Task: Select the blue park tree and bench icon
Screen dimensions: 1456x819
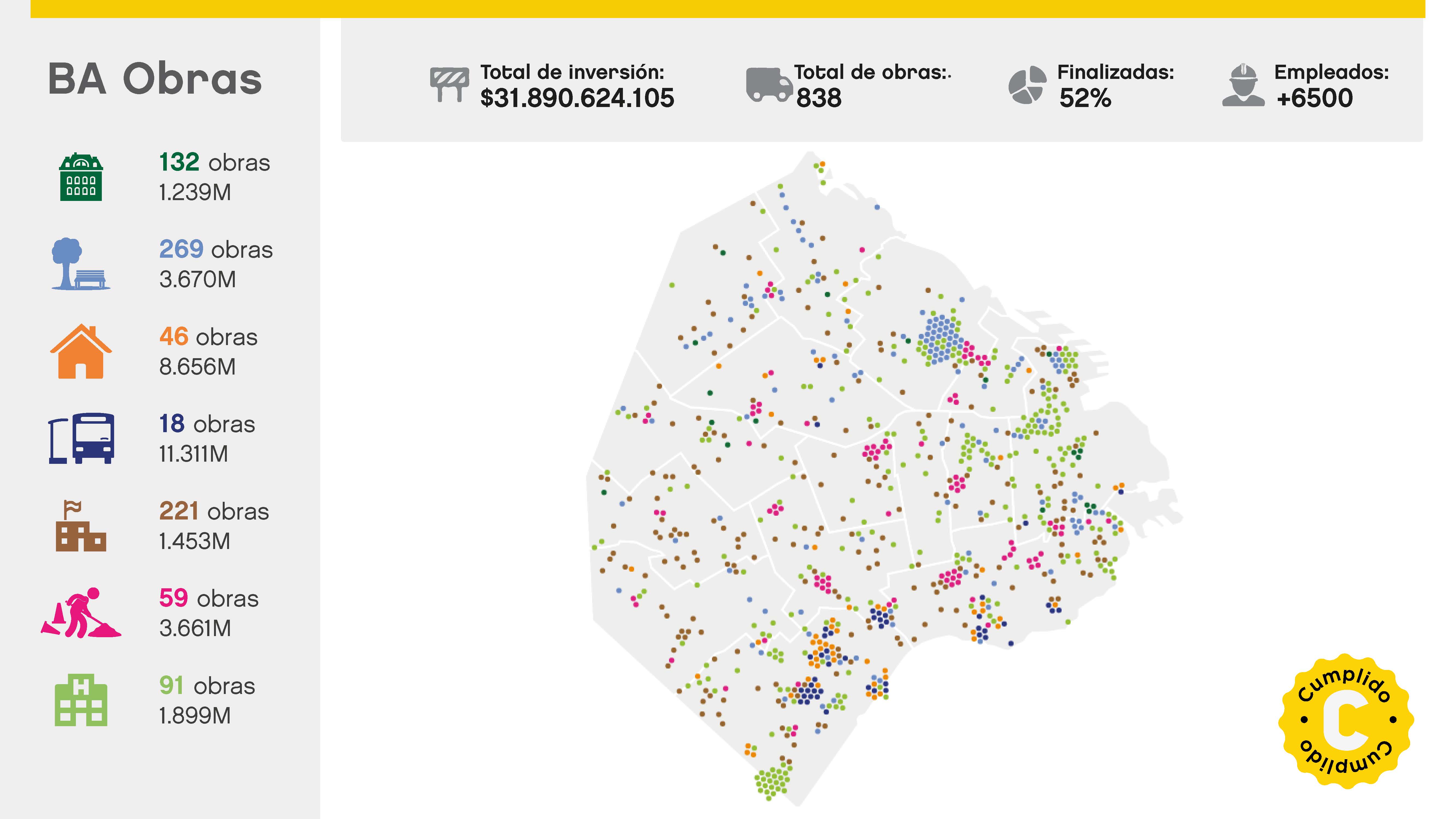Action: click(x=81, y=264)
